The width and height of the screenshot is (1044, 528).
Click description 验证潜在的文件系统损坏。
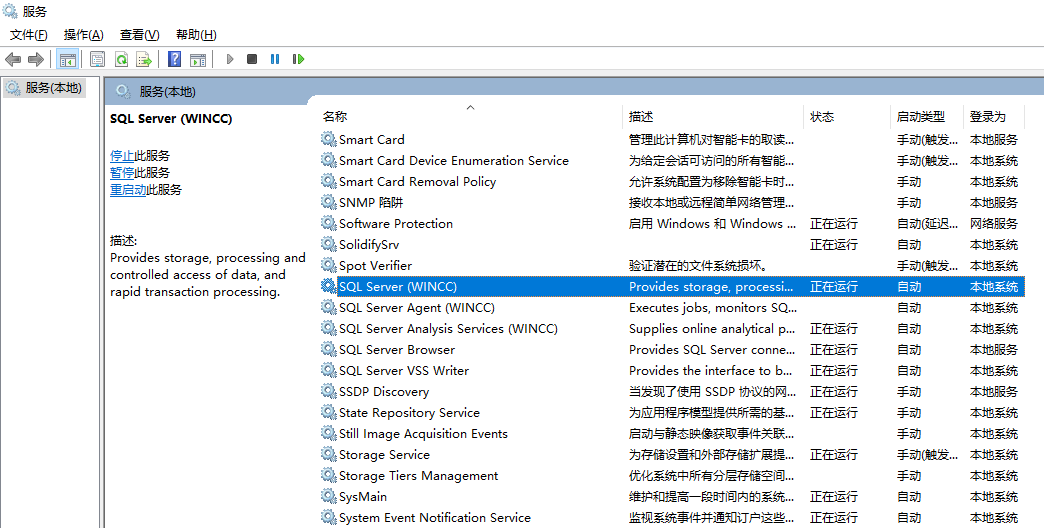698,266
